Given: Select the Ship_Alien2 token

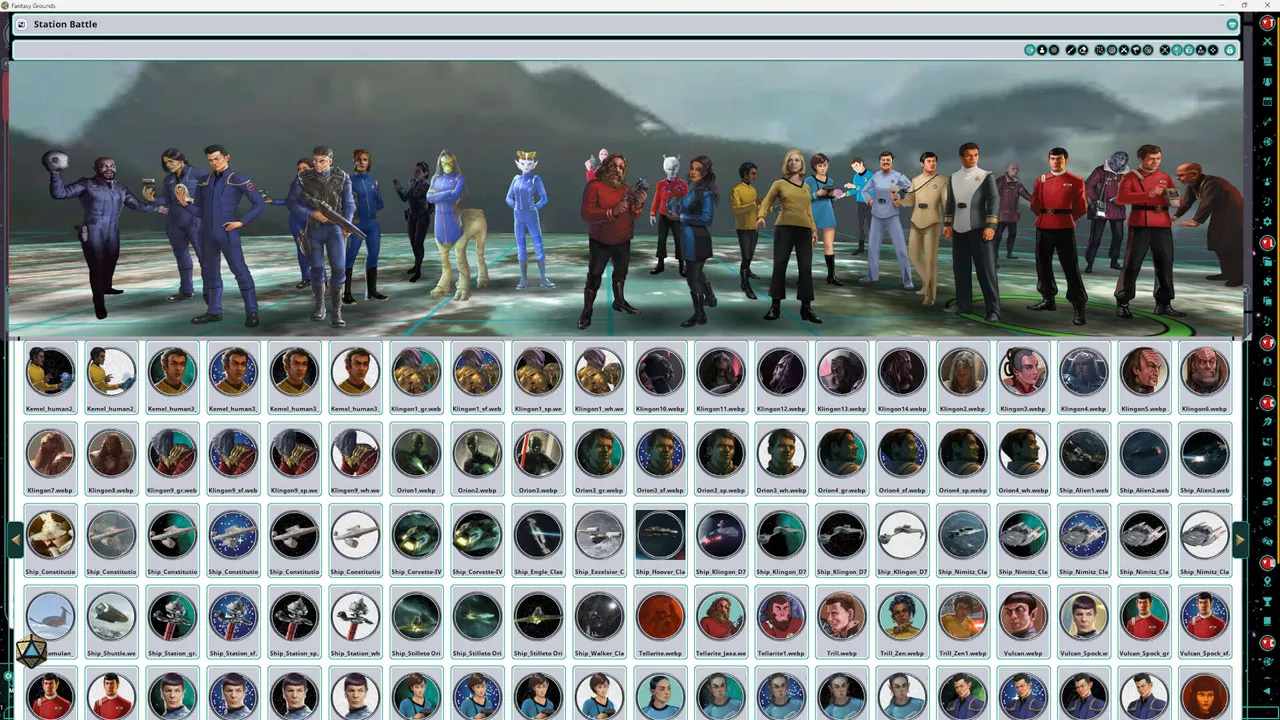Looking at the screenshot, I should click(x=1144, y=460).
